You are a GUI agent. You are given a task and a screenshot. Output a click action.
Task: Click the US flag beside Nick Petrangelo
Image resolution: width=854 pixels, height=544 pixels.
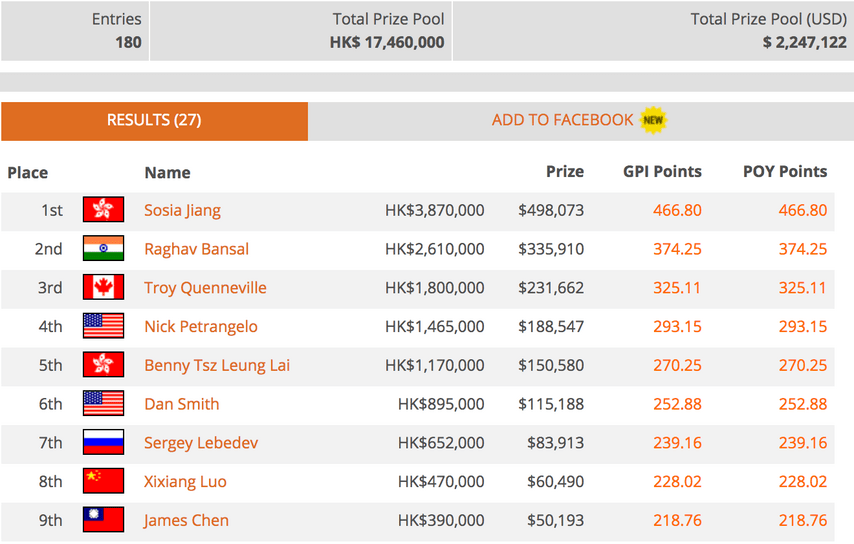103,326
